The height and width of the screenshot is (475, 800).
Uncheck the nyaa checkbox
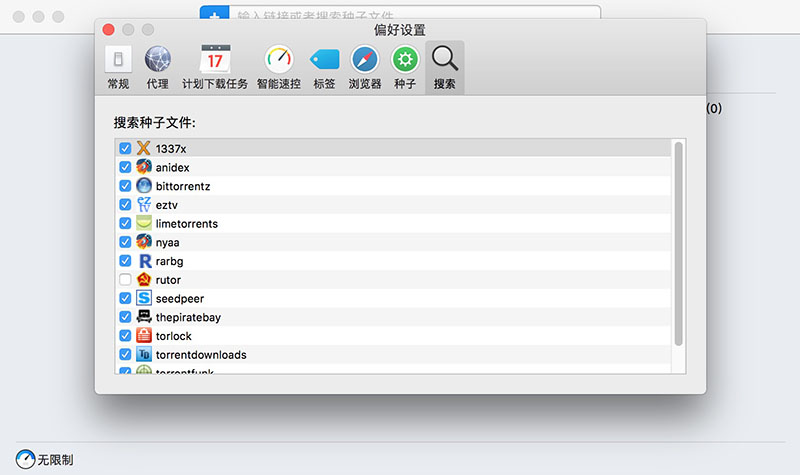point(125,242)
